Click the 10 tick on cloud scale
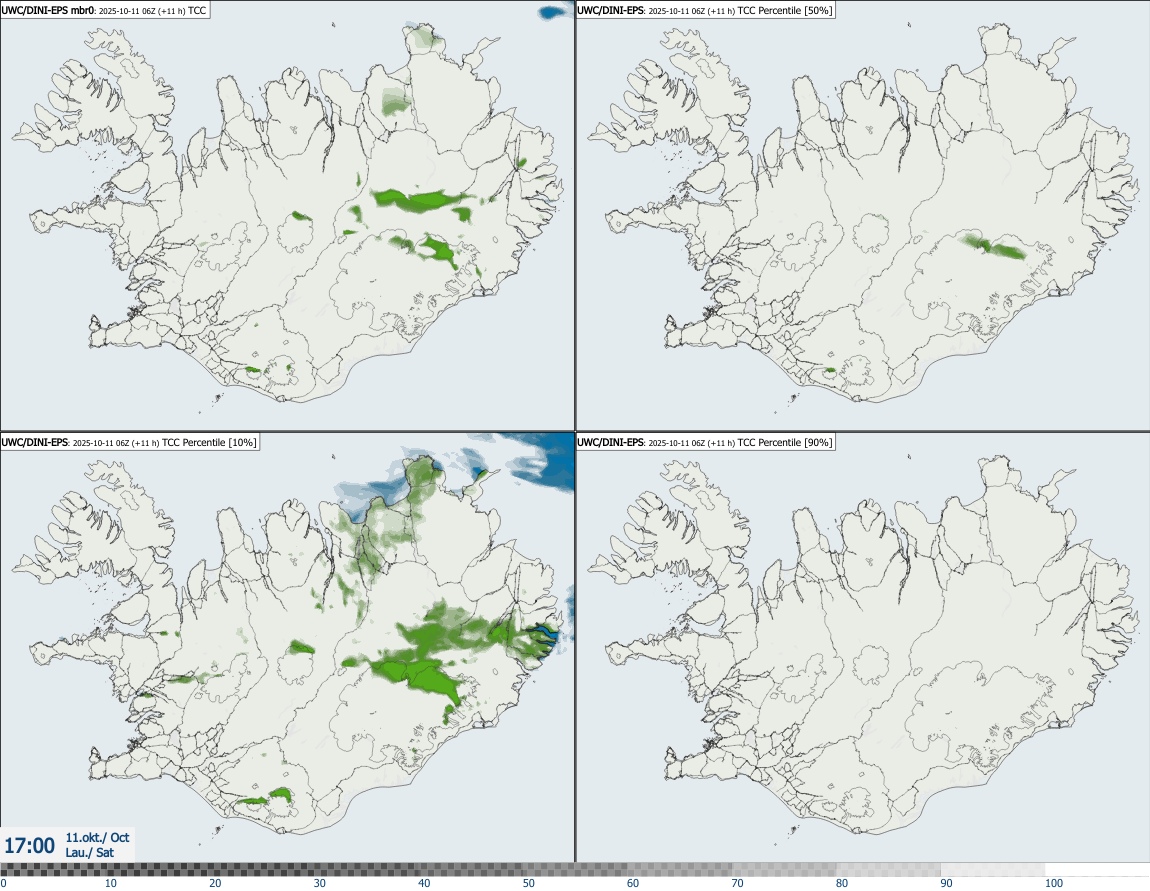1150x891 pixels. (110, 883)
